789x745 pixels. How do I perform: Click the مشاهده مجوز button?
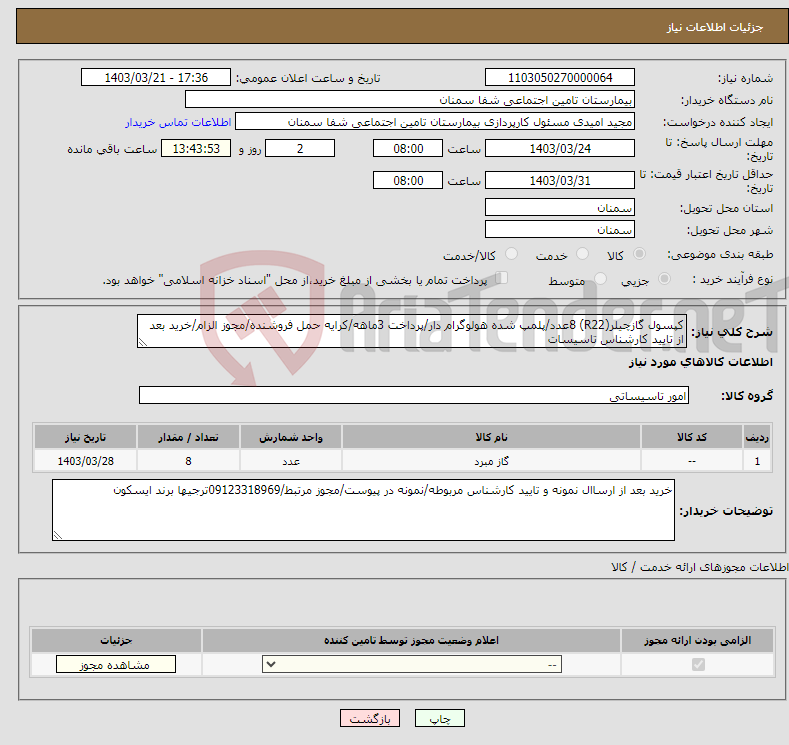[116, 665]
